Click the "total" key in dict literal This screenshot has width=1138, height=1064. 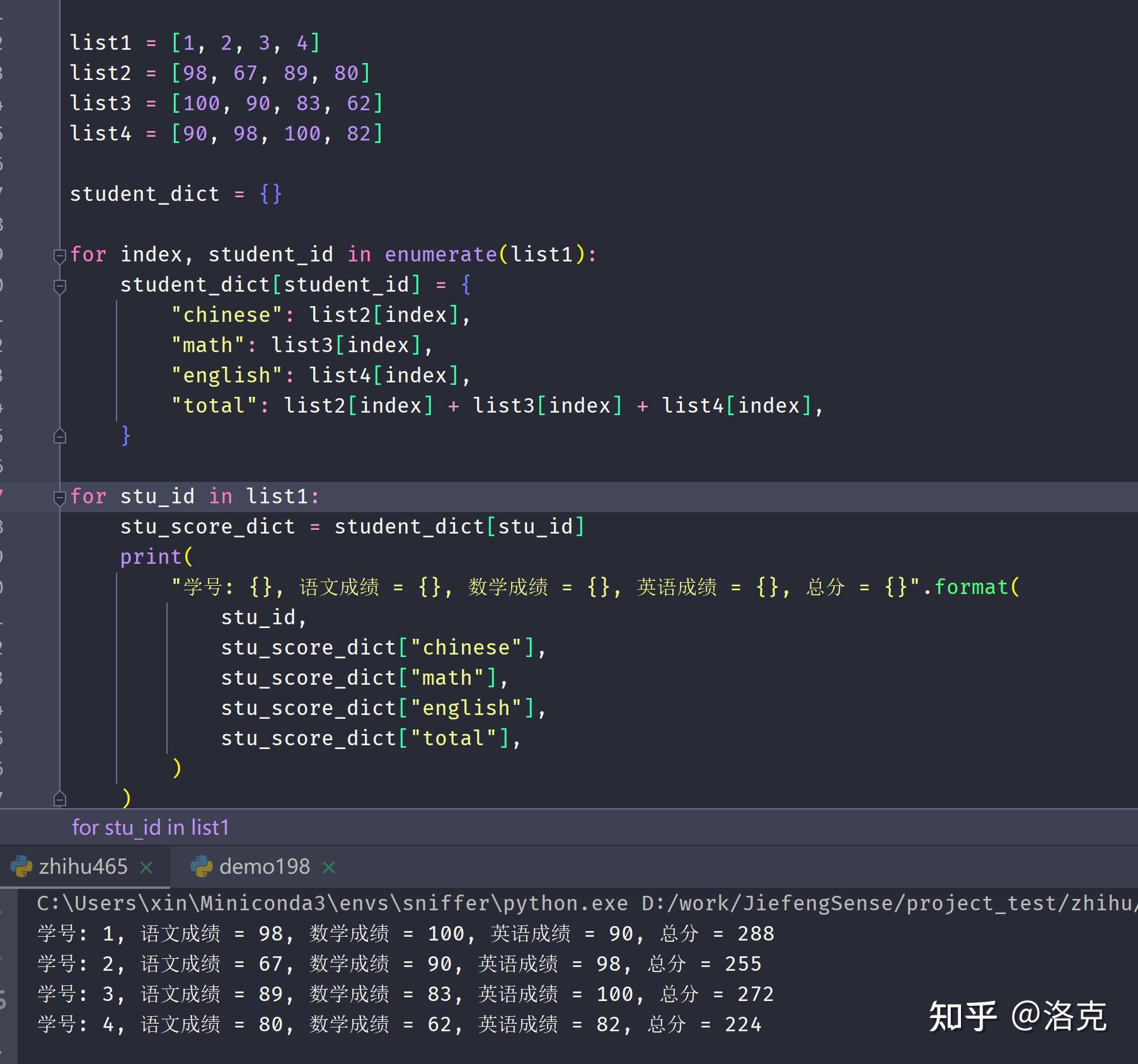[x=214, y=406]
